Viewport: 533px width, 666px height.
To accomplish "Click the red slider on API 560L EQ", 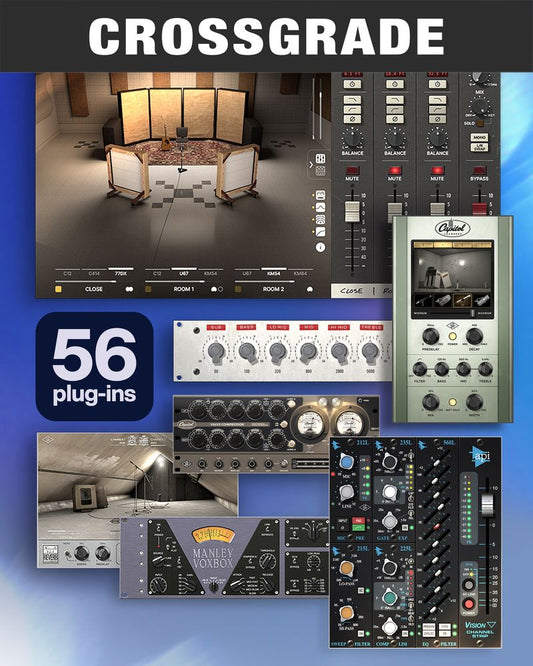I will click(436, 526).
